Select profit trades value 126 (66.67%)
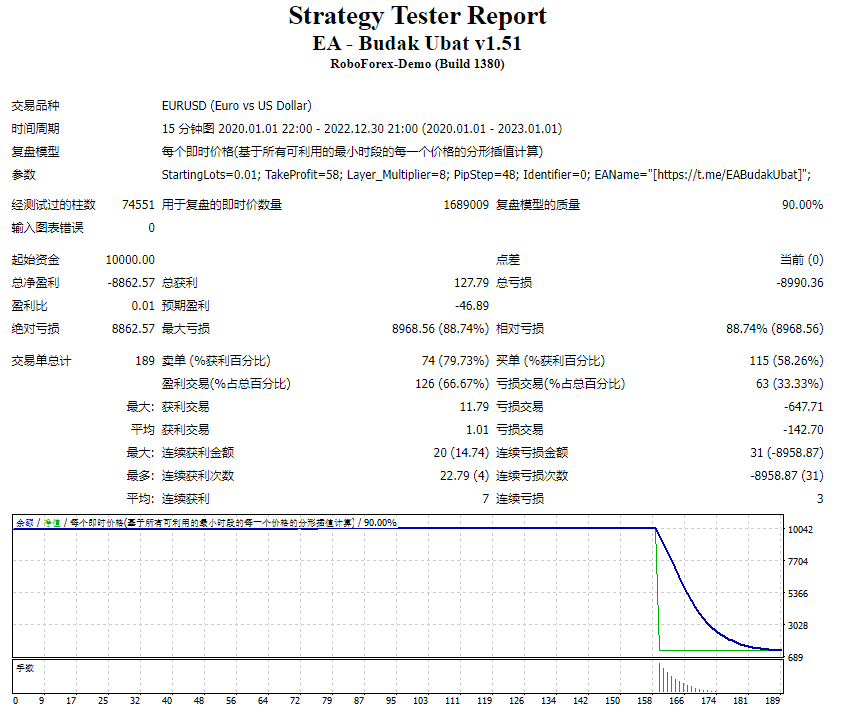This screenshot has width=847, height=713. click(452, 384)
